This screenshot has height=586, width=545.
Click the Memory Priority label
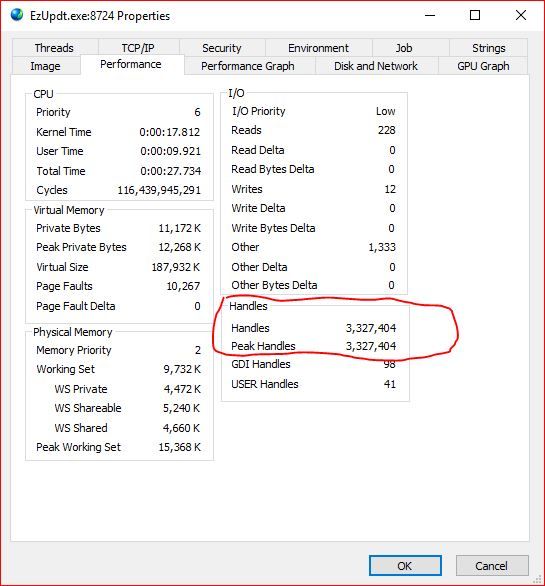pyautogui.click(x=74, y=350)
